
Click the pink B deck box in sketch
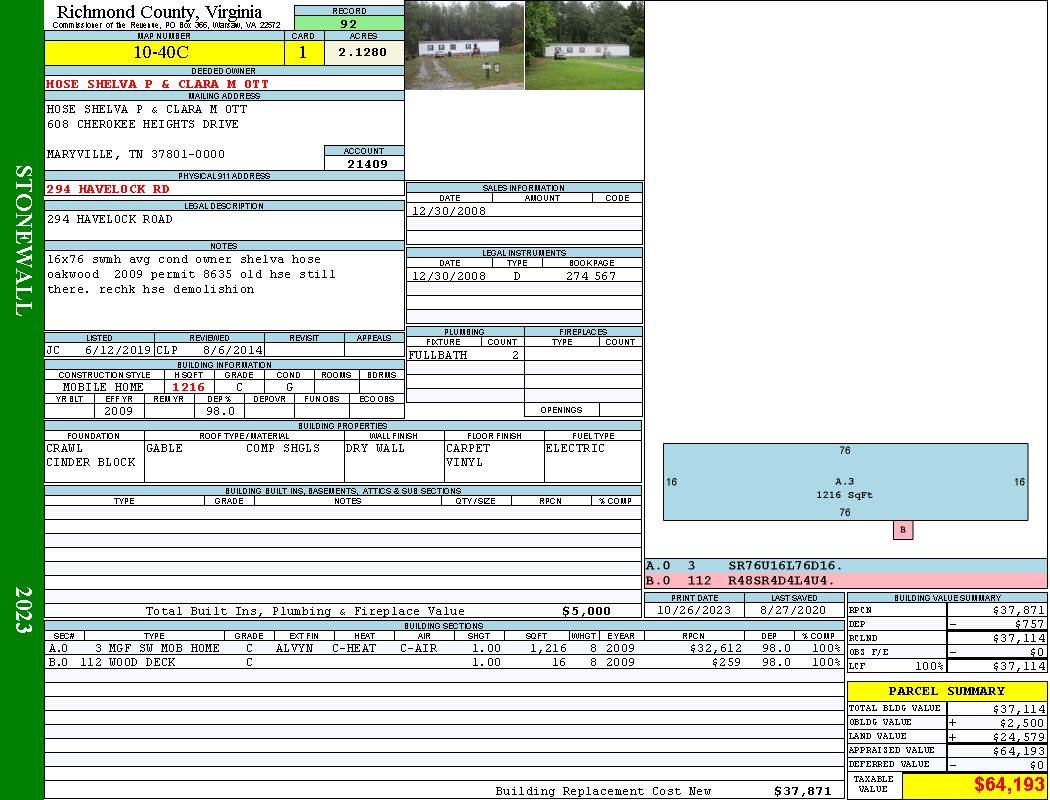pos(902,530)
